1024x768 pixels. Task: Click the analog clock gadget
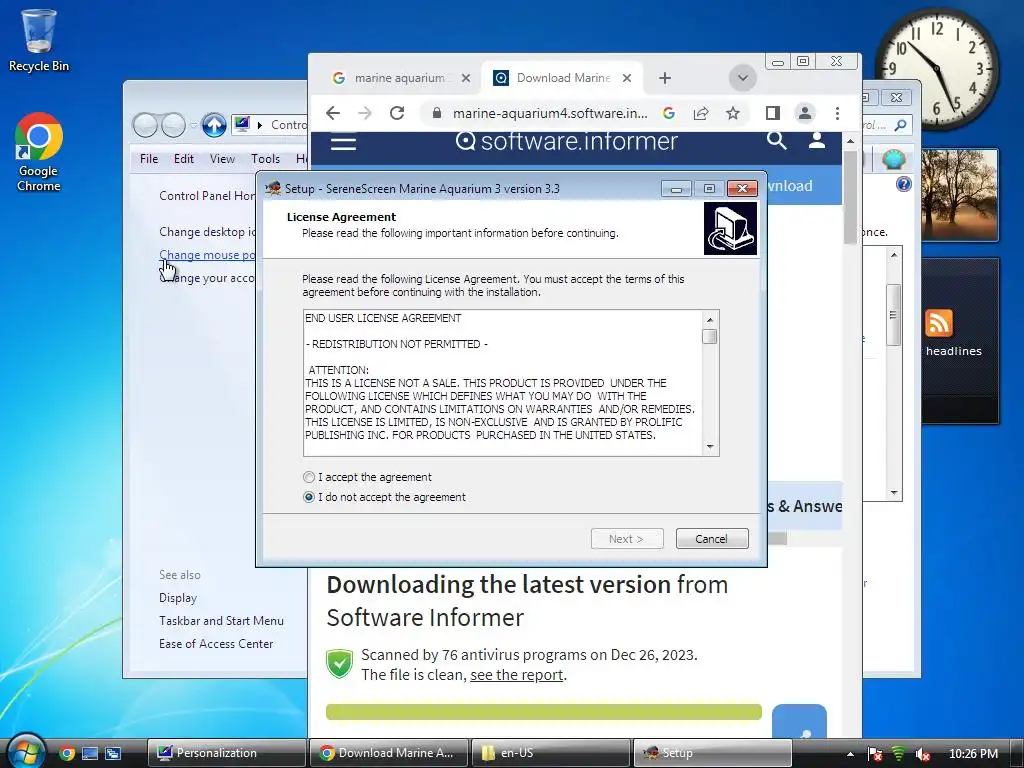click(x=937, y=69)
